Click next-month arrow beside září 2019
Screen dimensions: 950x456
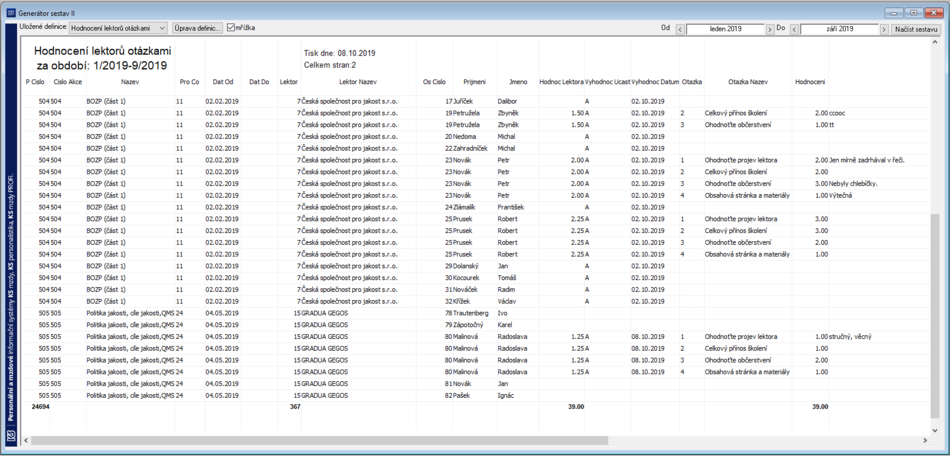point(884,29)
